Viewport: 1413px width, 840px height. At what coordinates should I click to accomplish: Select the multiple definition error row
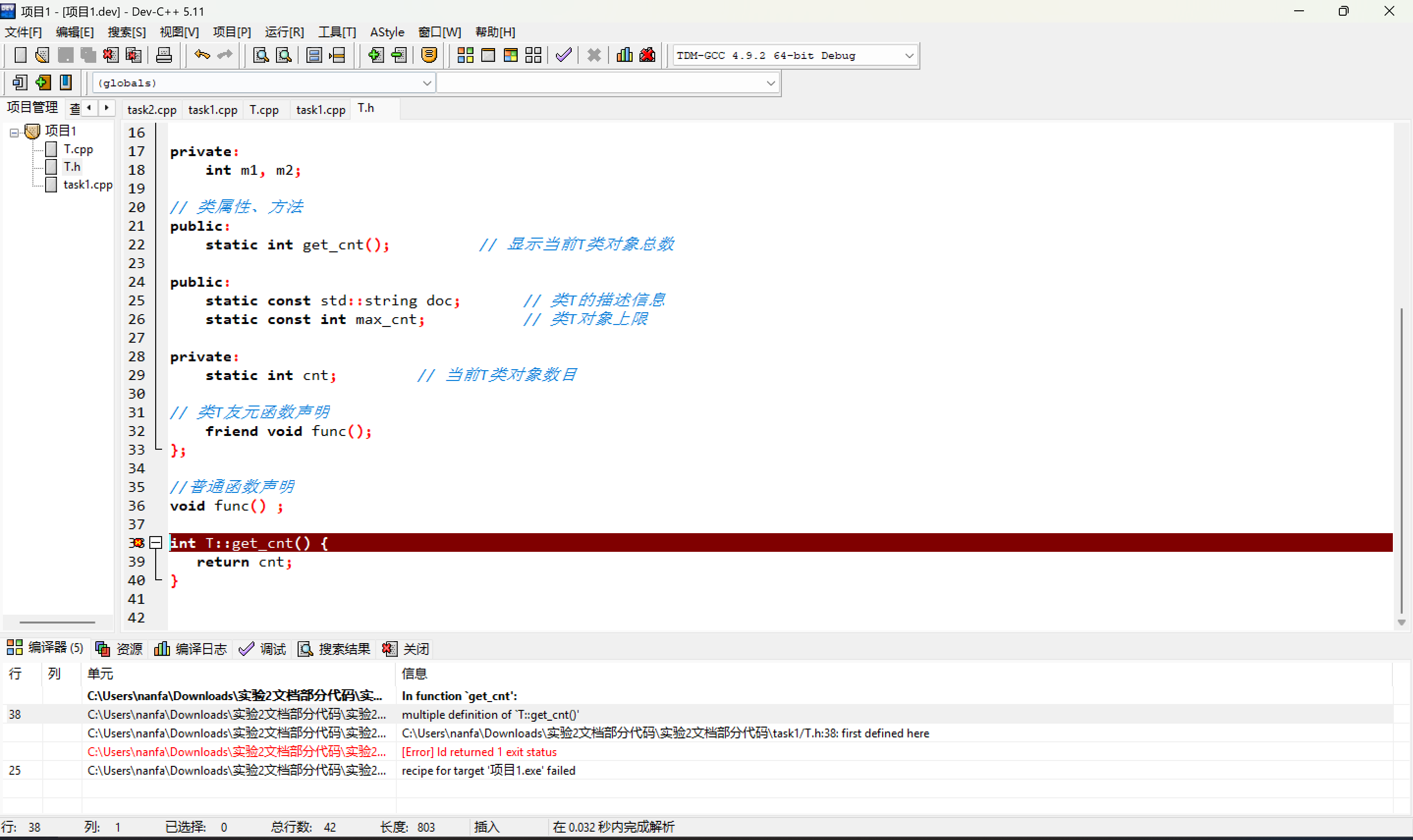[490, 714]
